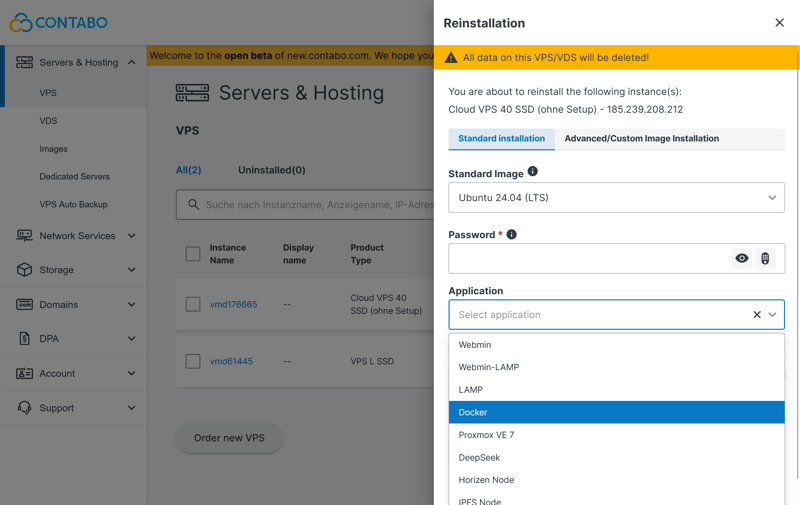Collapse the Servers & Hosting section
This screenshot has height=505, width=800.
[131, 62]
